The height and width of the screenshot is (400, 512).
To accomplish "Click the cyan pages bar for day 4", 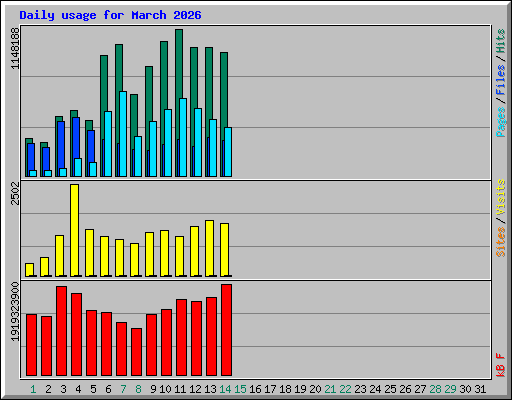I will (x=78, y=167).
